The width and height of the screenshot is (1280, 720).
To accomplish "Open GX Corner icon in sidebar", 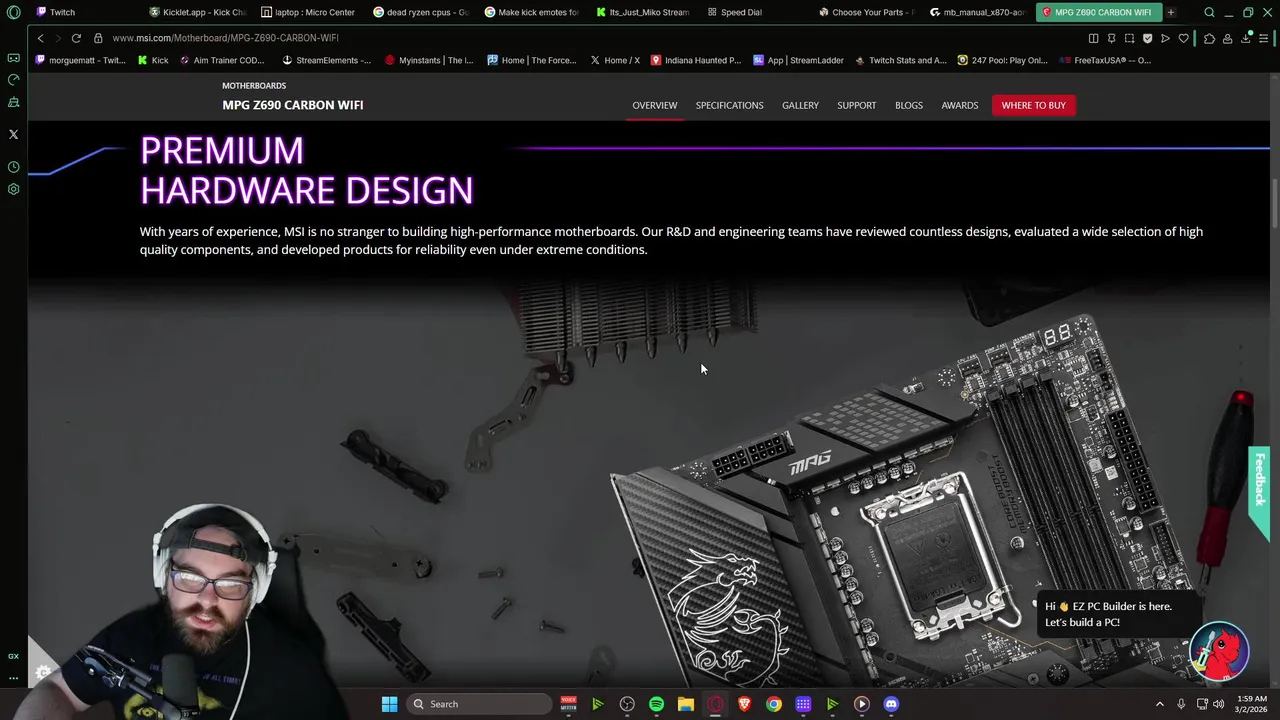I will tap(13, 656).
